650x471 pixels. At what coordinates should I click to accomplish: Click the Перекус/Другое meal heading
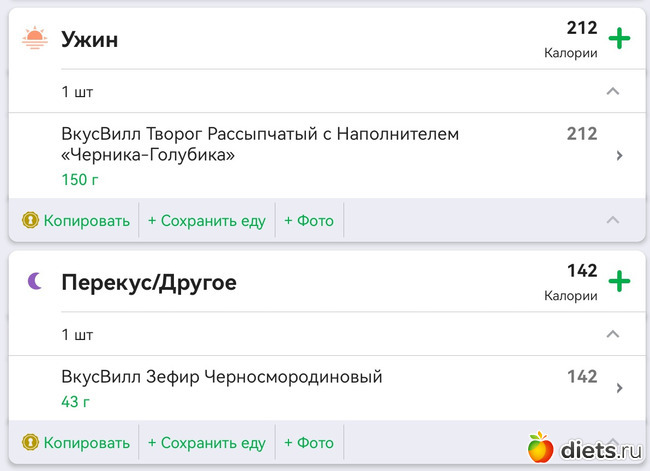(x=149, y=282)
